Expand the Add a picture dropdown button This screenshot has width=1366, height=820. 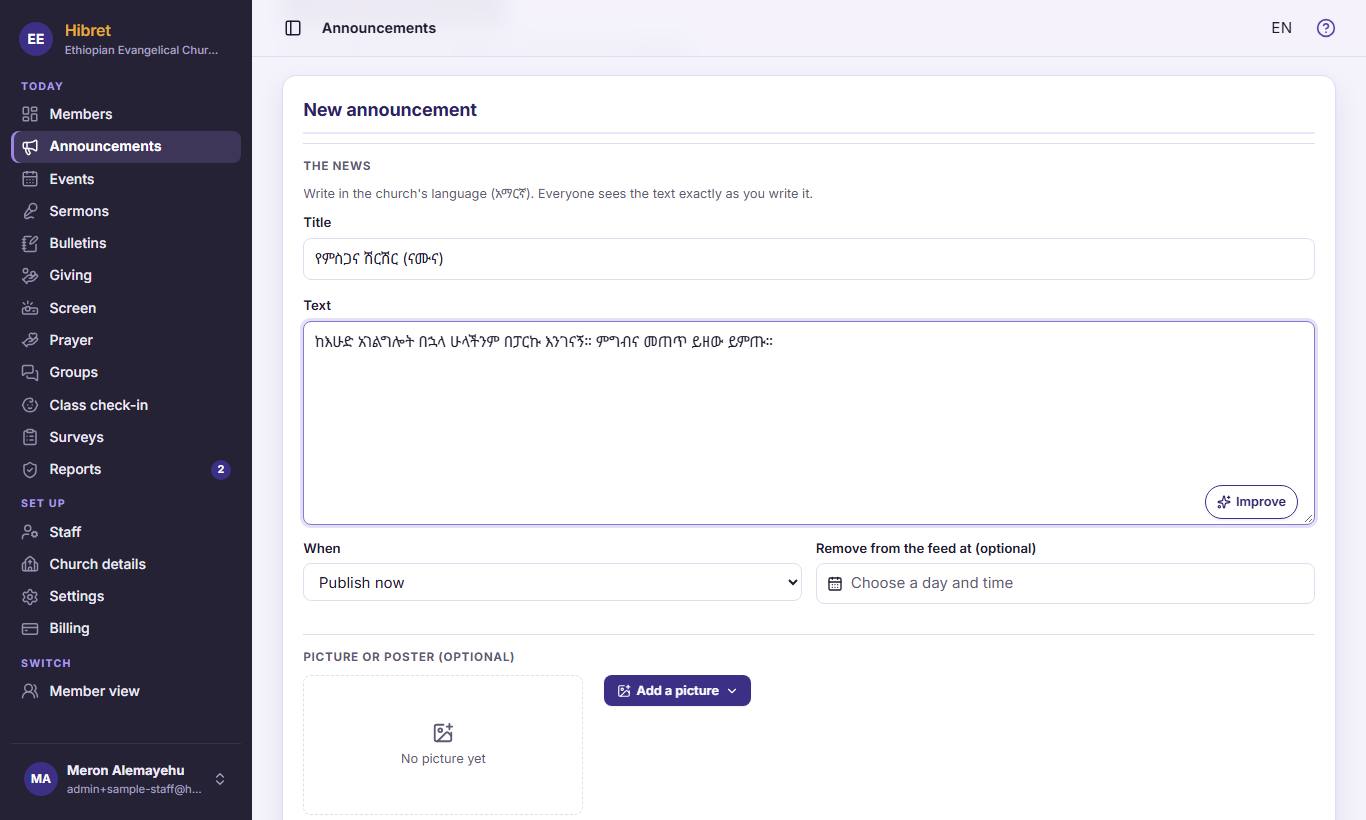click(677, 690)
